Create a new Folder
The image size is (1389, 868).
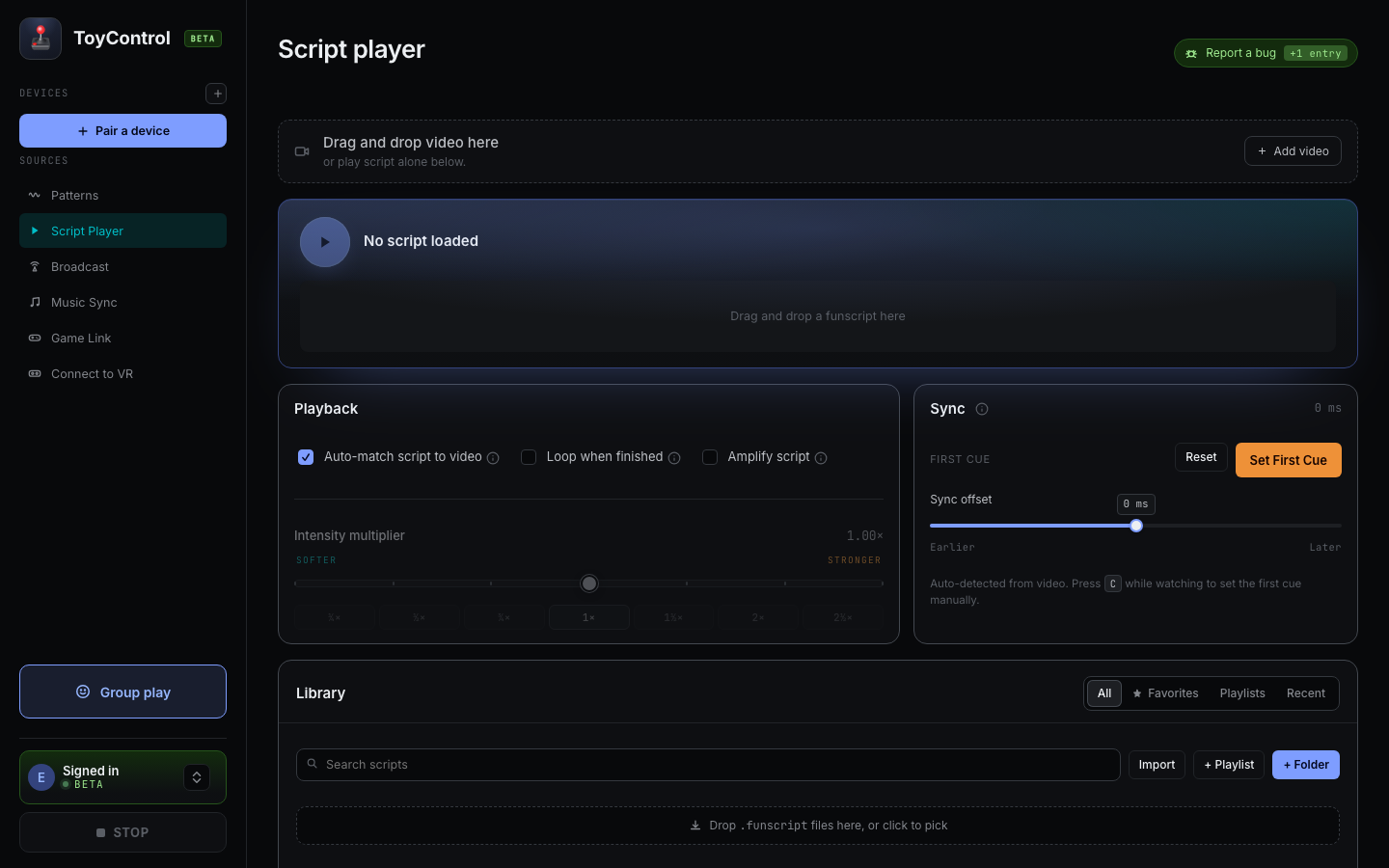coord(1306,765)
